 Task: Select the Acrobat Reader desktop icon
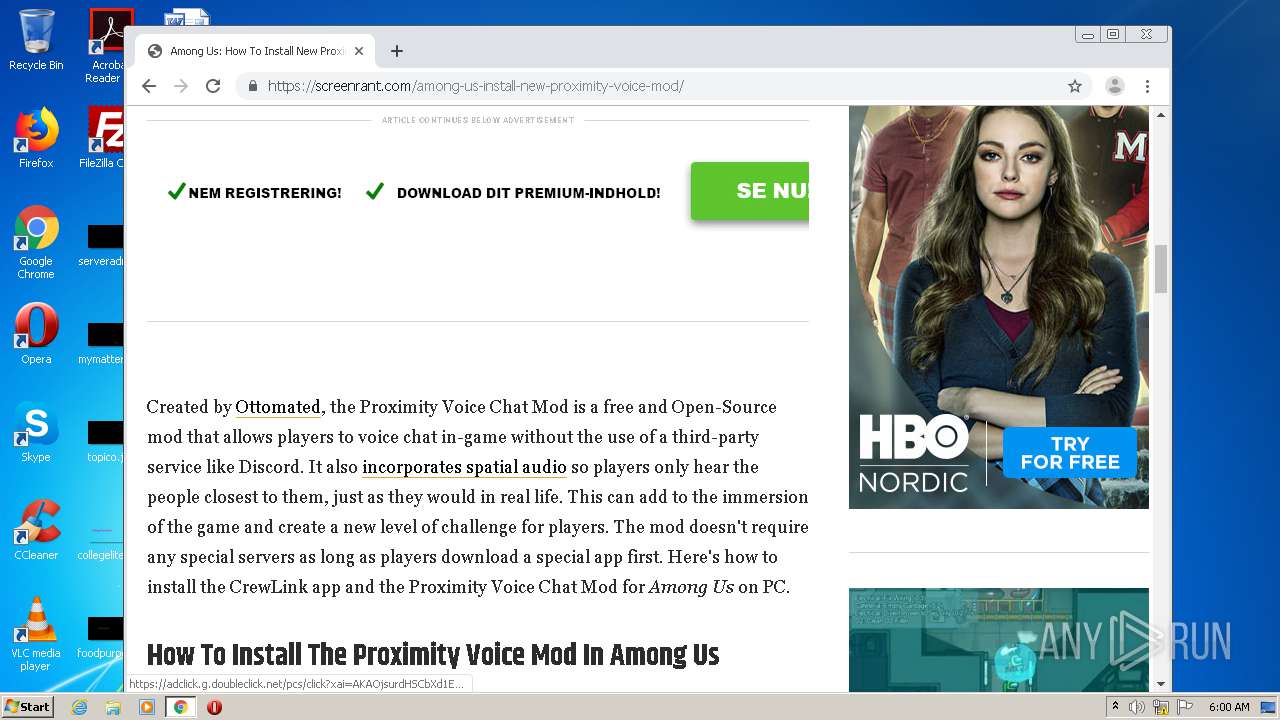click(x=106, y=45)
